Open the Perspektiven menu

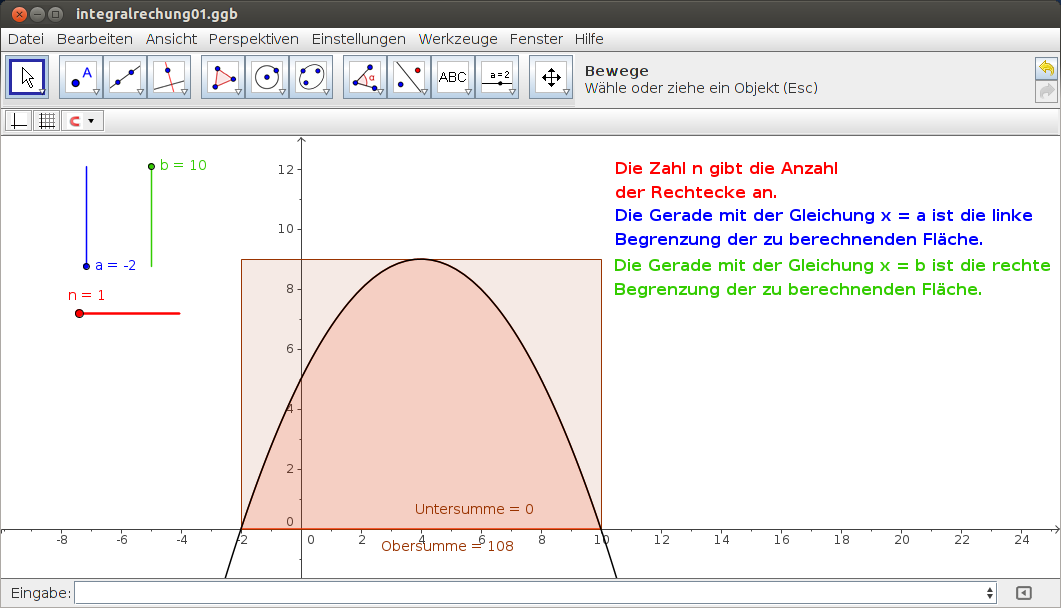[253, 39]
